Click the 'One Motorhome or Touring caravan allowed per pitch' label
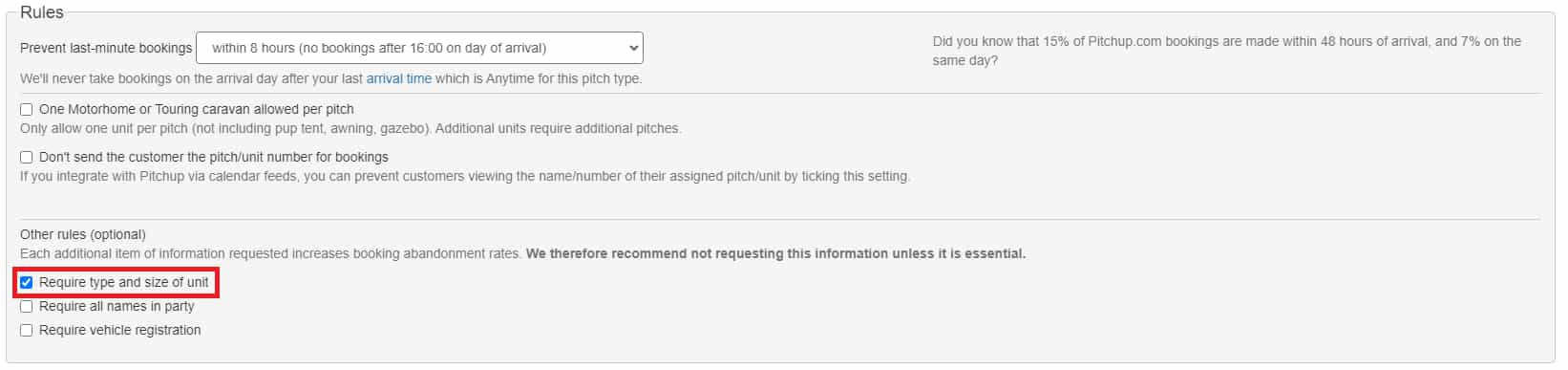Screen dimensions: 1568x370 click(x=197, y=109)
